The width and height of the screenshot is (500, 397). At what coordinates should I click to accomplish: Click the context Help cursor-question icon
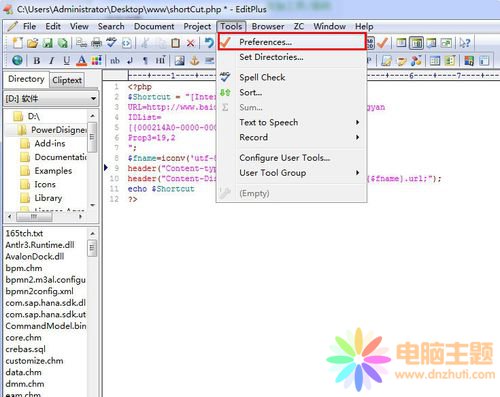[x=465, y=43]
